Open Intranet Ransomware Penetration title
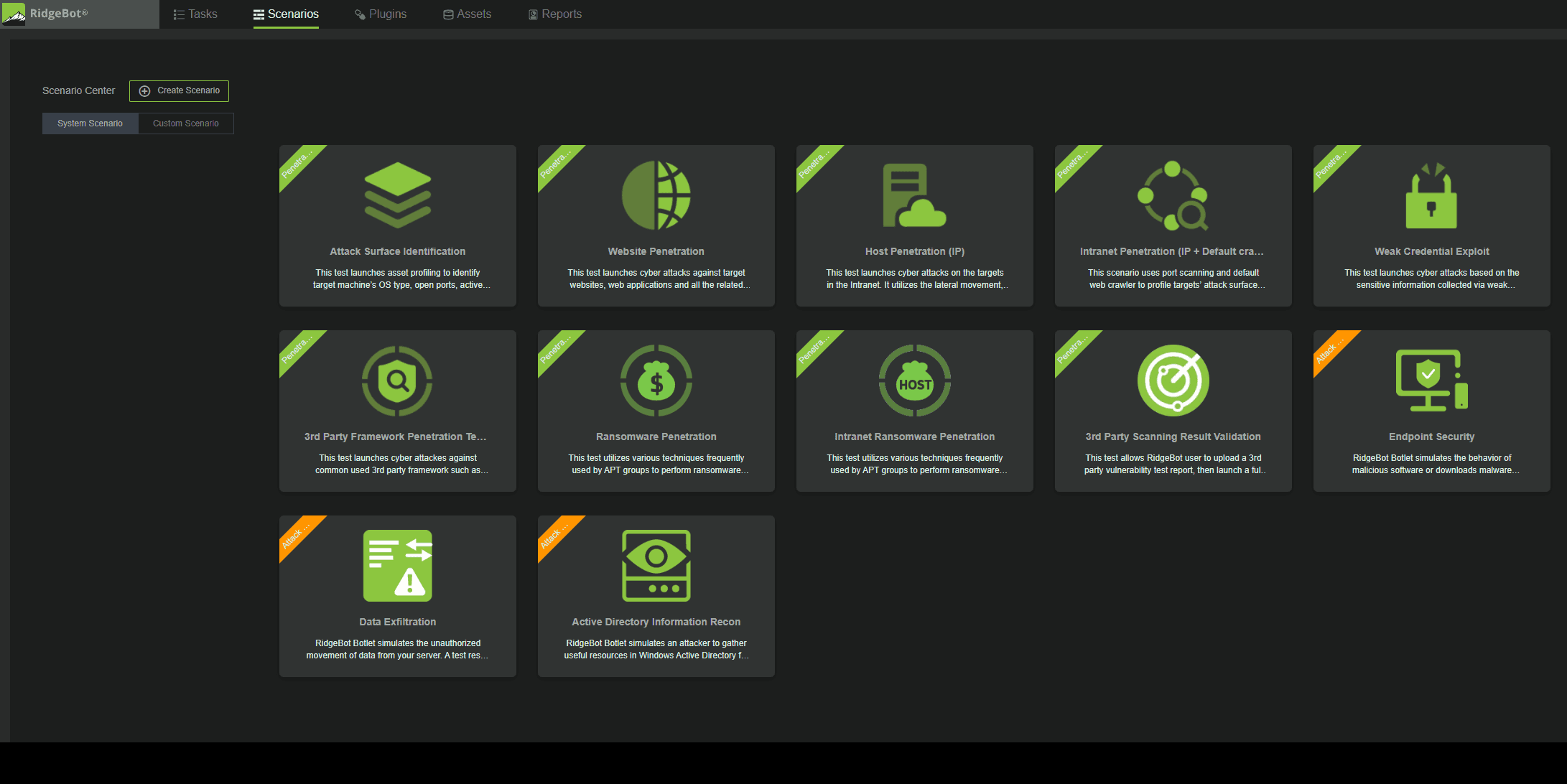1567x784 pixels. (915, 437)
